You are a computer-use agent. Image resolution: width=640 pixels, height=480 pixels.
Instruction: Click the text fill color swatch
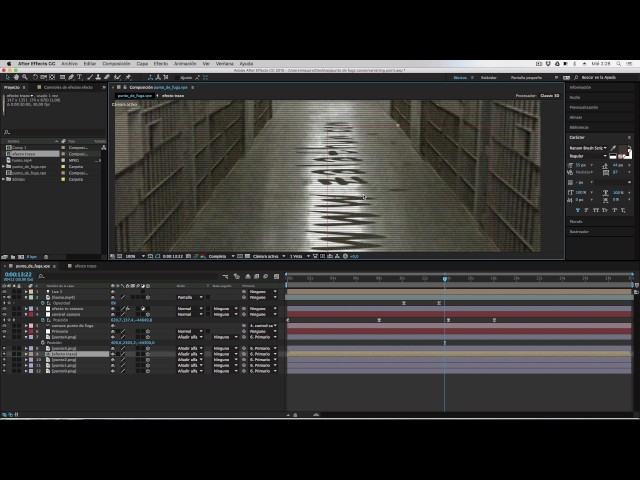point(624,151)
